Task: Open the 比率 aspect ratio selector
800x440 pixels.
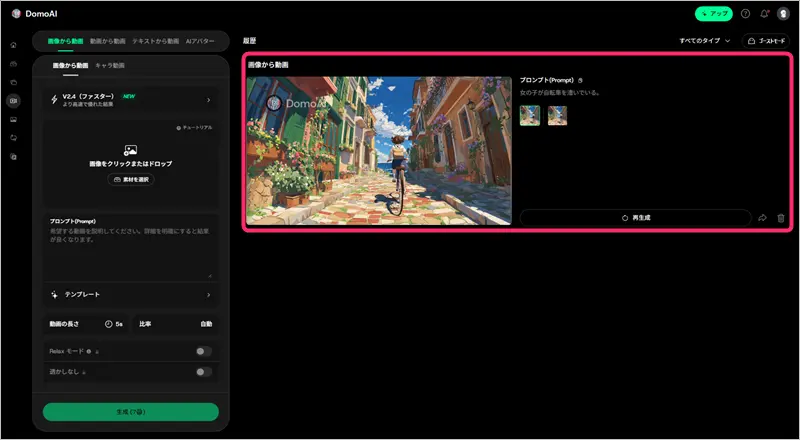Action: [x=176, y=324]
